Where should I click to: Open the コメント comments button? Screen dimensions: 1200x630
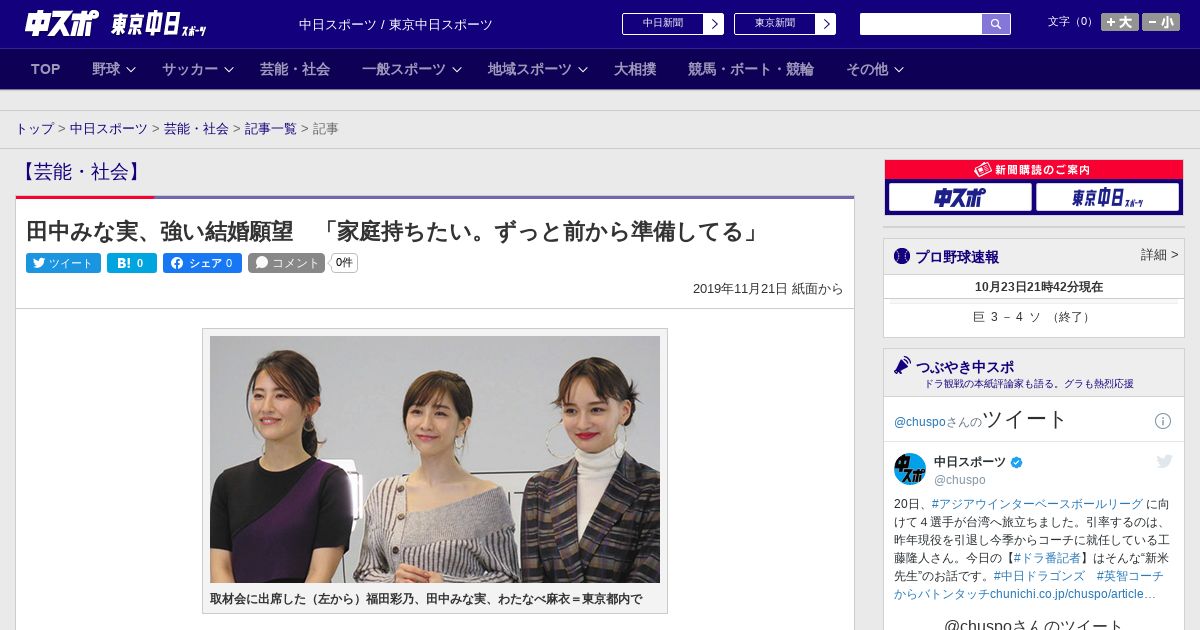(286, 263)
